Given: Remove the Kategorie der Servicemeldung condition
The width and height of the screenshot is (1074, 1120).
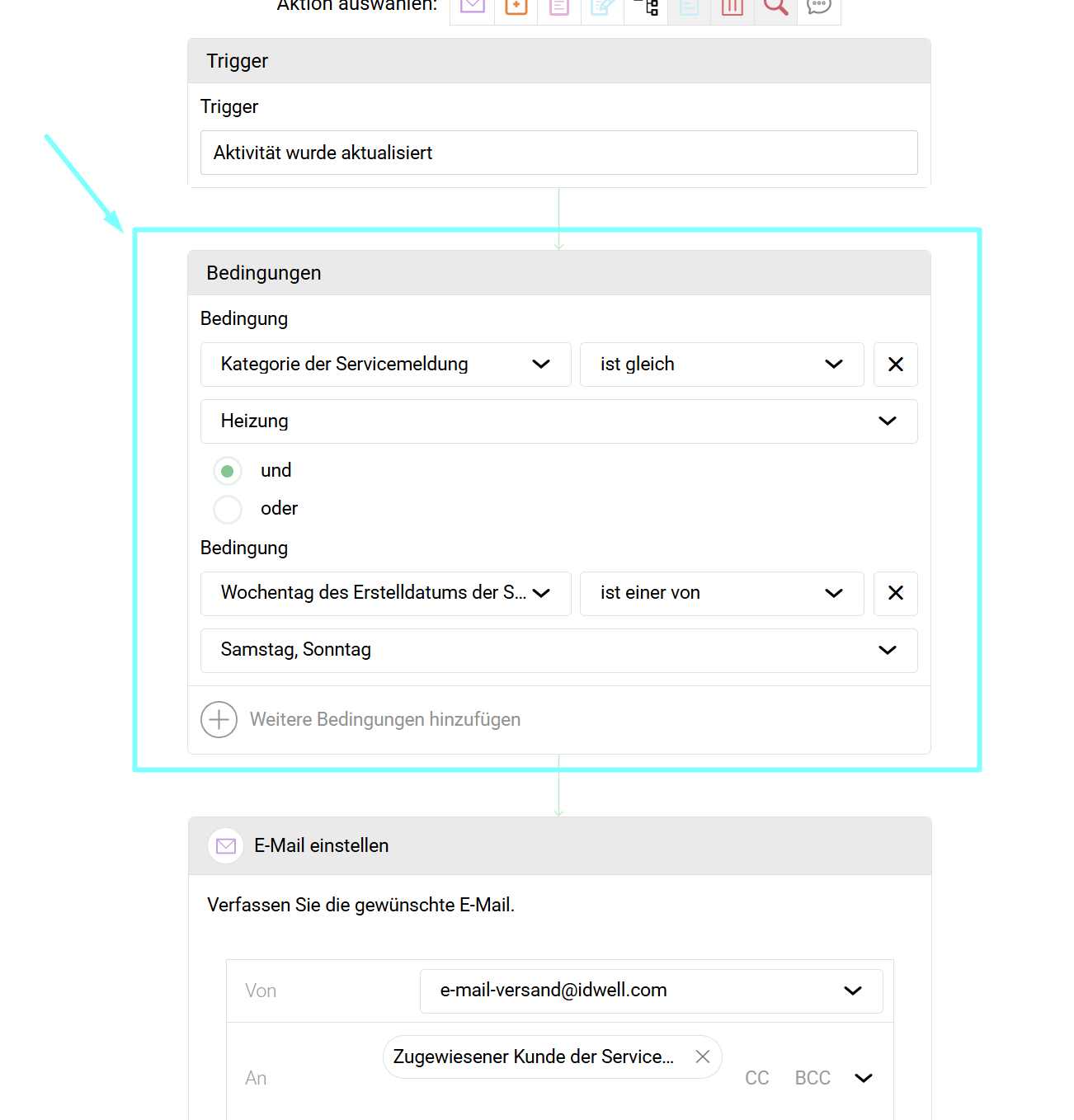Looking at the screenshot, I should point(895,365).
